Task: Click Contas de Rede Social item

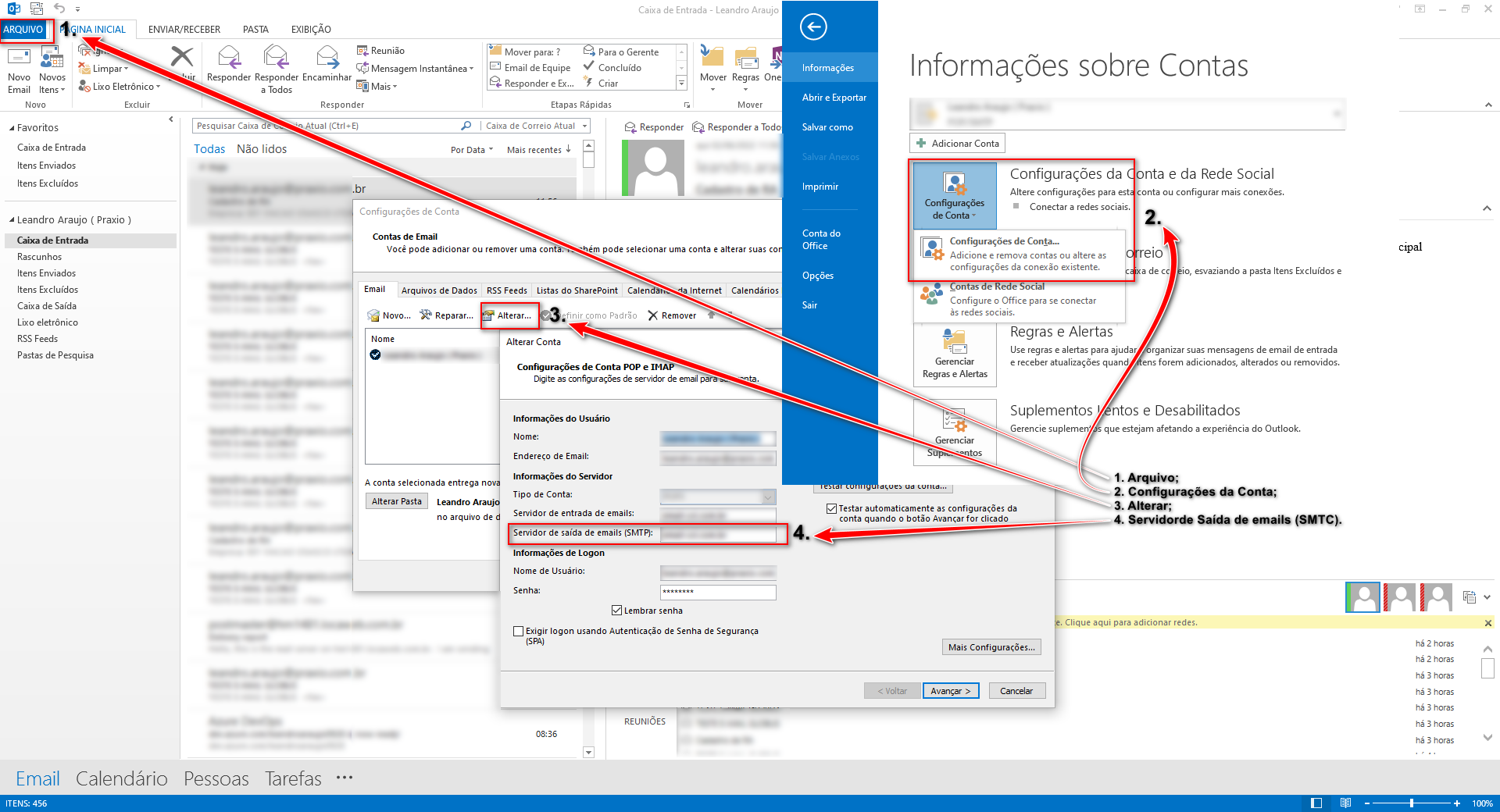Action: [1020, 299]
